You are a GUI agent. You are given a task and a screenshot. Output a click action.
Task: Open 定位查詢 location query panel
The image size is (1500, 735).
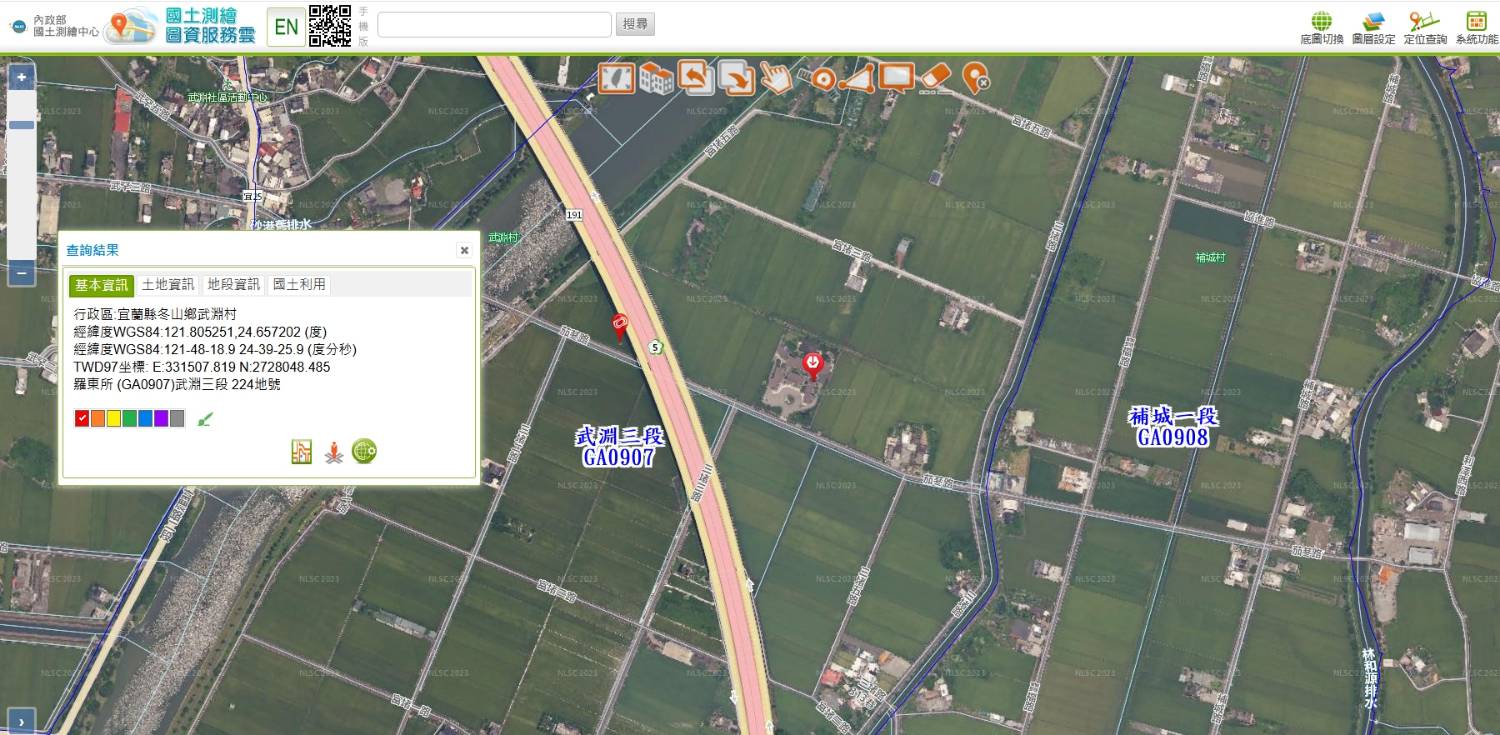1424,28
